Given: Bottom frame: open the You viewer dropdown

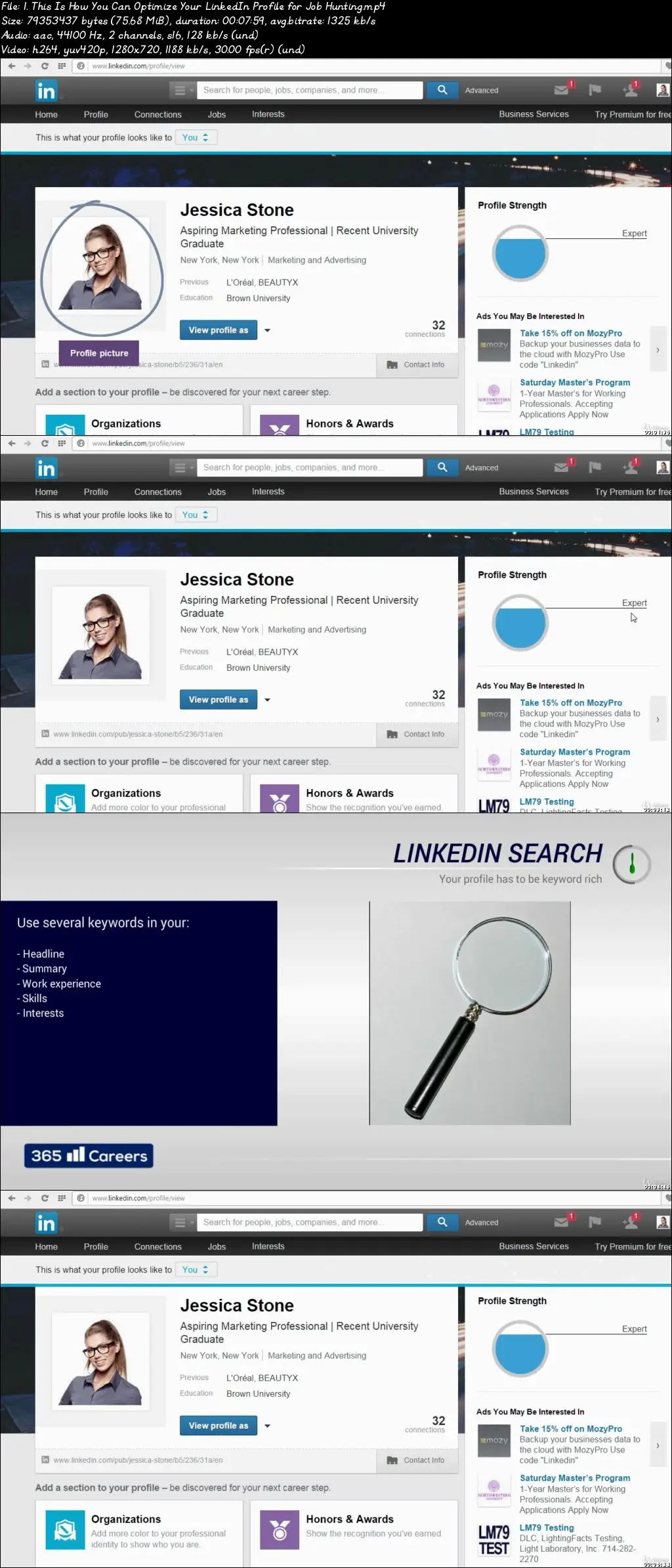Looking at the screenshot, I should (x=196, y=1270).
